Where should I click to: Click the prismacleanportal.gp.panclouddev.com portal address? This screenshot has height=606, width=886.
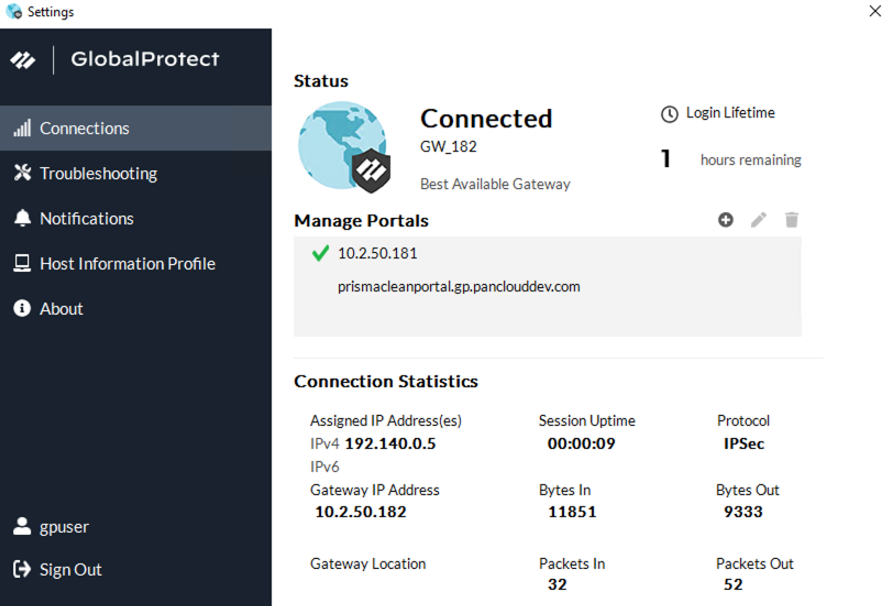coord(459,287)
